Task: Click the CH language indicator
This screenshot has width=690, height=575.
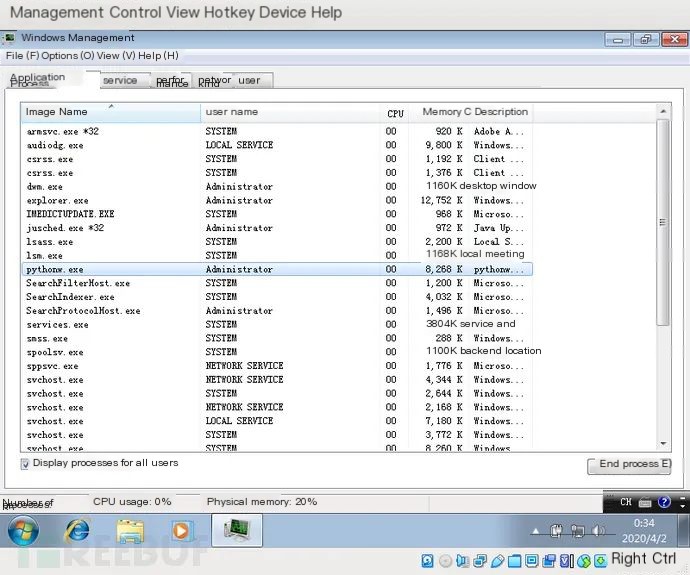Action: pos(626,502)
